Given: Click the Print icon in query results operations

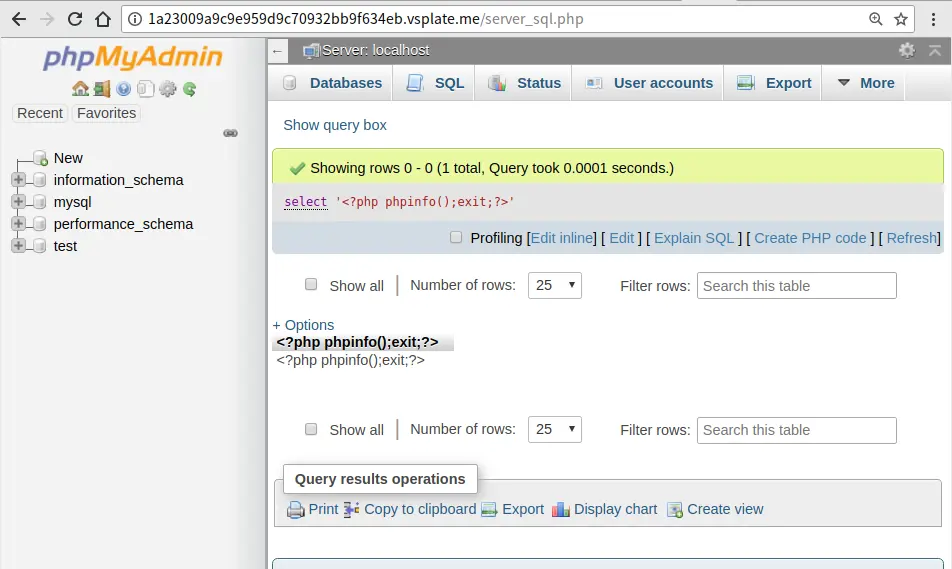Looking at the screenshot, I should click(x=296, y=509).
